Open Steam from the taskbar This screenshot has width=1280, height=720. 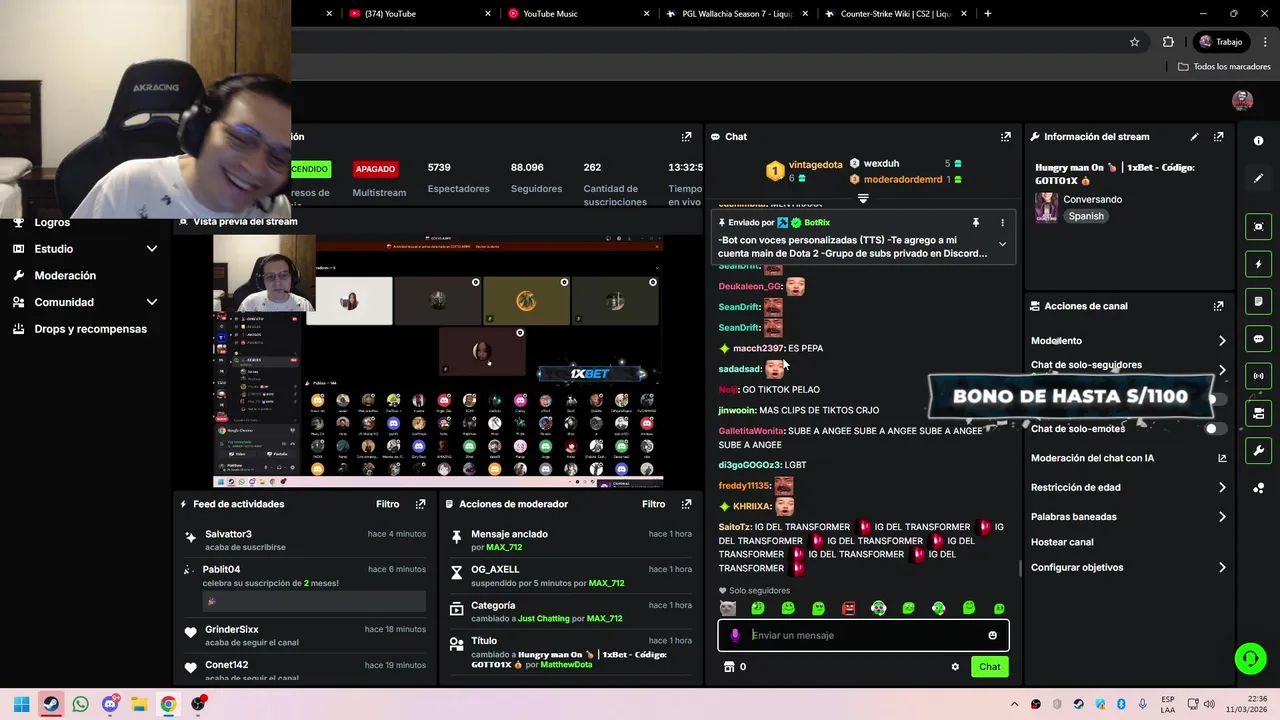coord(51,704)
